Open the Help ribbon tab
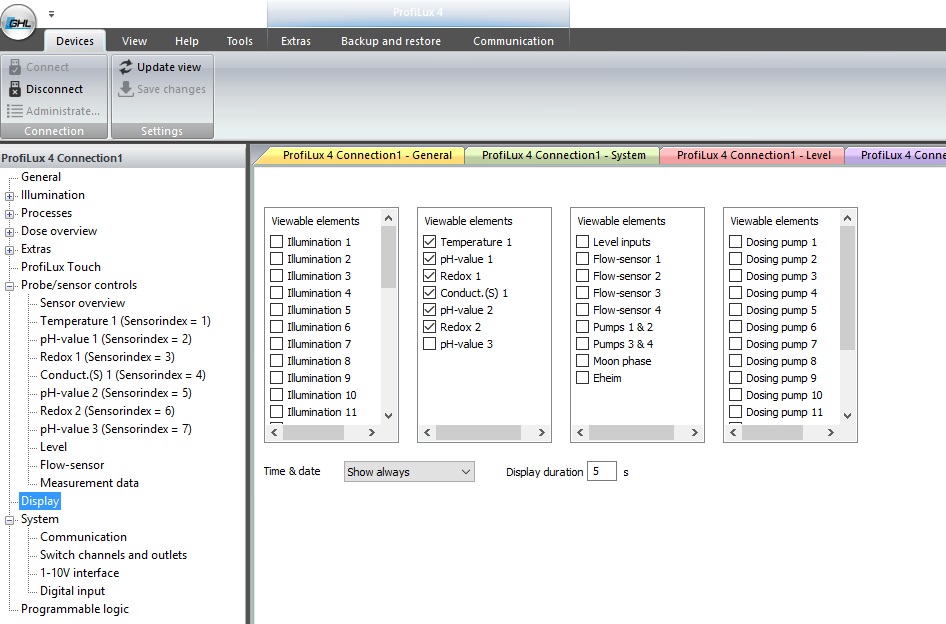Screen dimensions: 946x624 186,41
